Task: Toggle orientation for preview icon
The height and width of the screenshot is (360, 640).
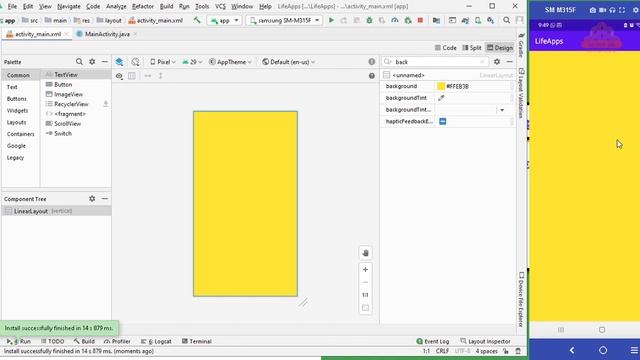Action: point(135,62)
